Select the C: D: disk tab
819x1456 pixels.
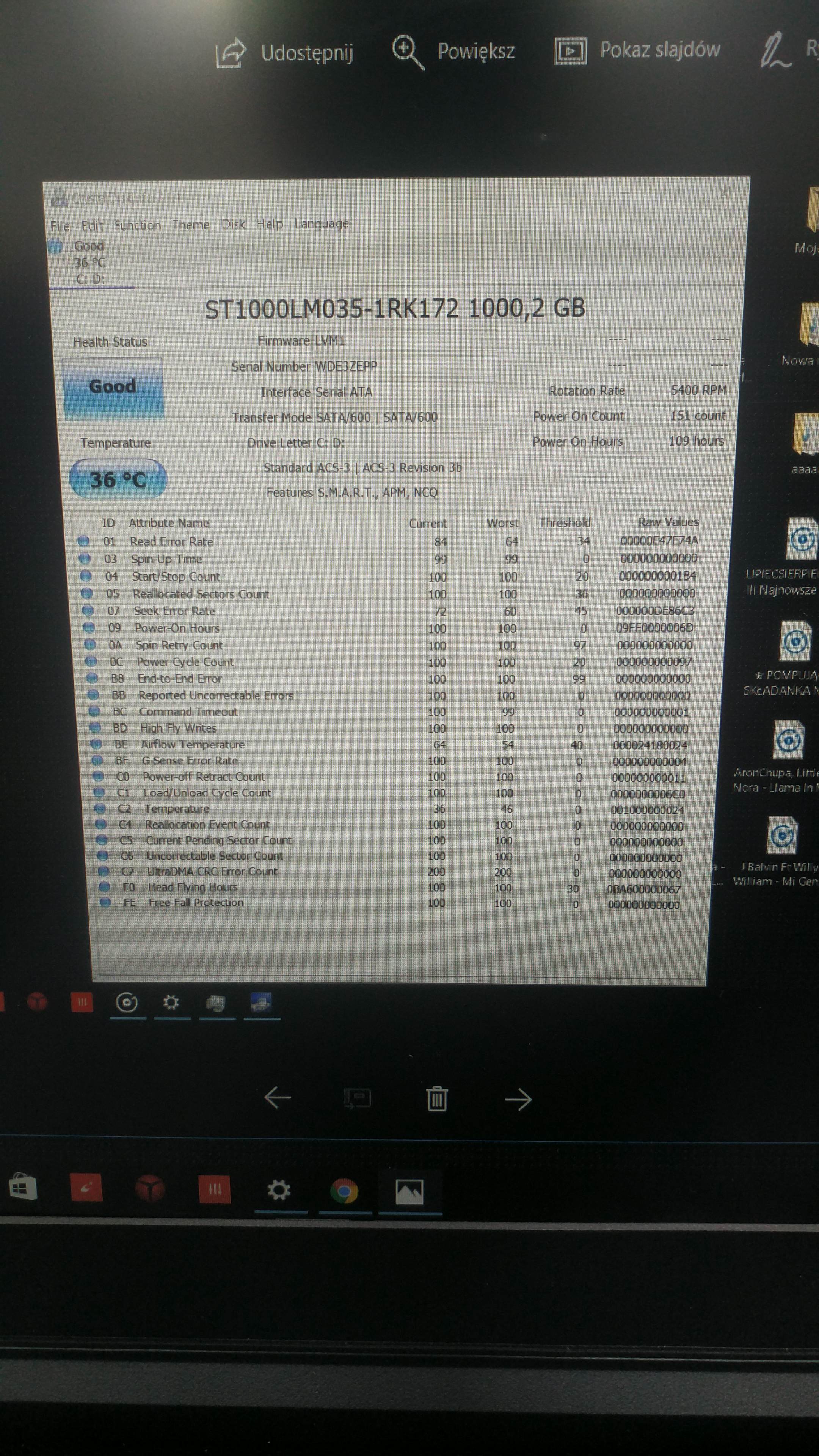click(91, 263)
